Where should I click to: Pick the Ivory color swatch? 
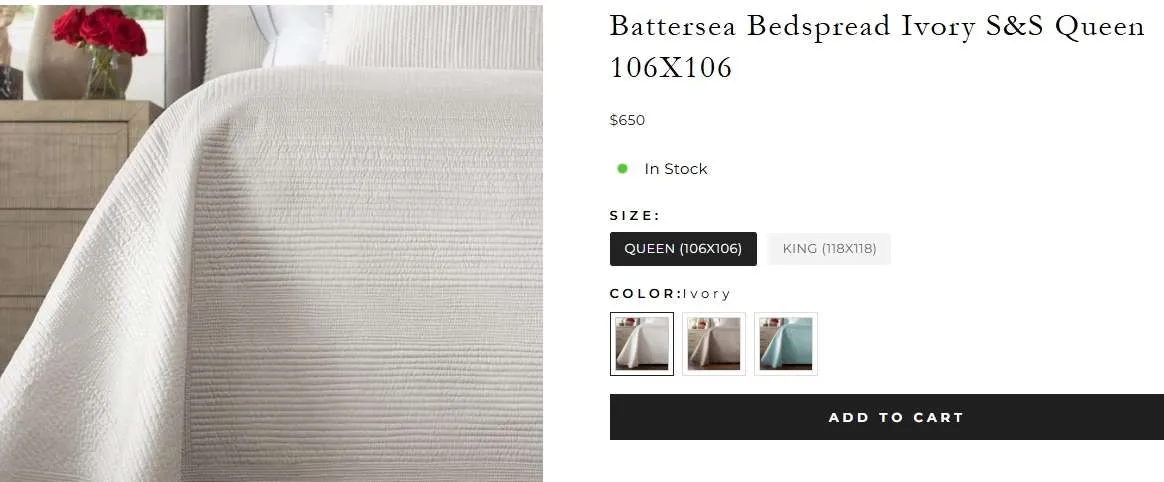tap(642, 344)
